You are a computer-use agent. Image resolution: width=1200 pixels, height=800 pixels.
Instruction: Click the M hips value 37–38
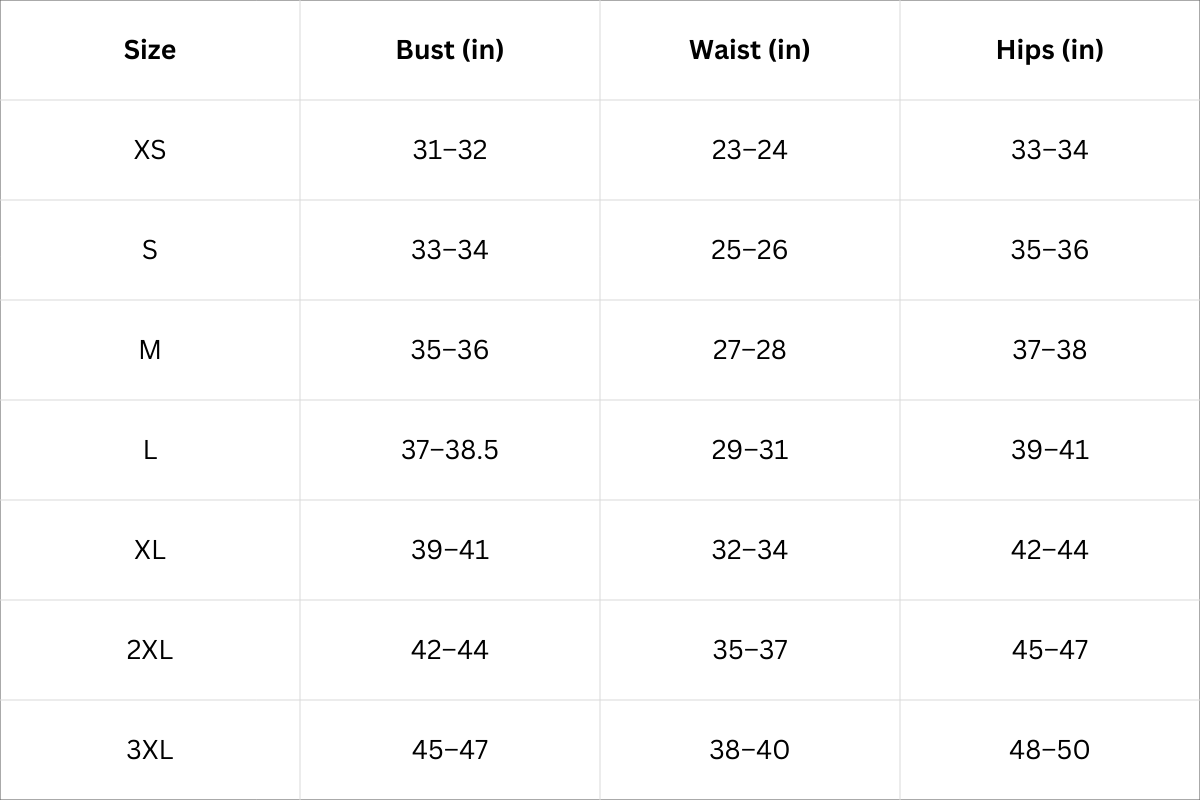tap(1050, 350)
